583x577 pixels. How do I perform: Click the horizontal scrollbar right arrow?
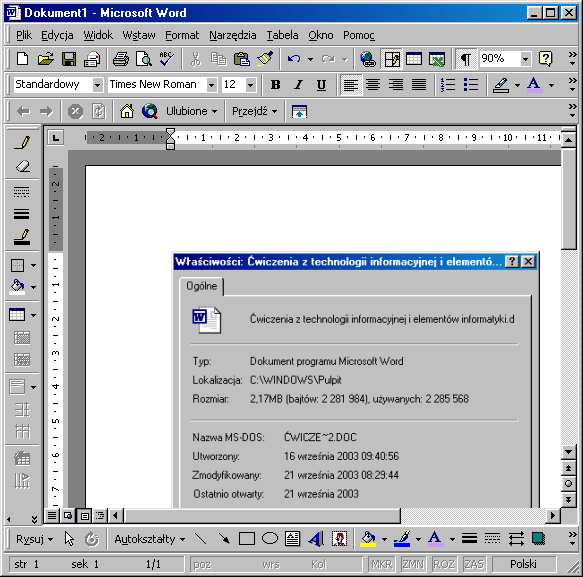pos(553,515)
